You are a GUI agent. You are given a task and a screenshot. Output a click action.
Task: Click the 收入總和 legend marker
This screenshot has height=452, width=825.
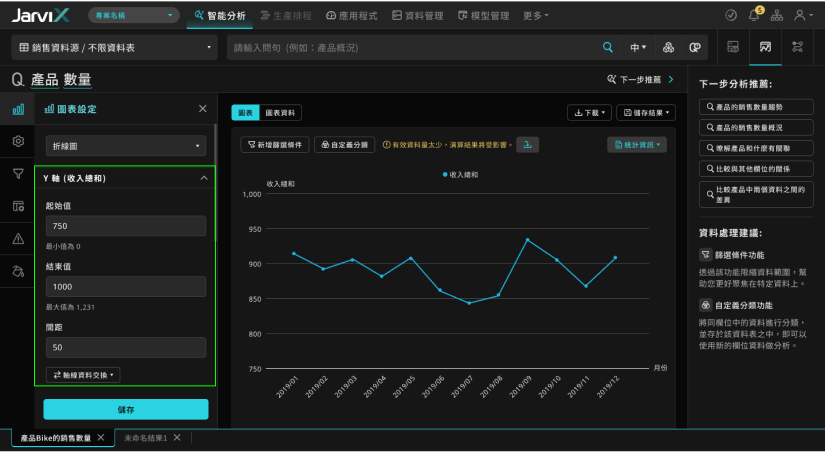(446, 174)
